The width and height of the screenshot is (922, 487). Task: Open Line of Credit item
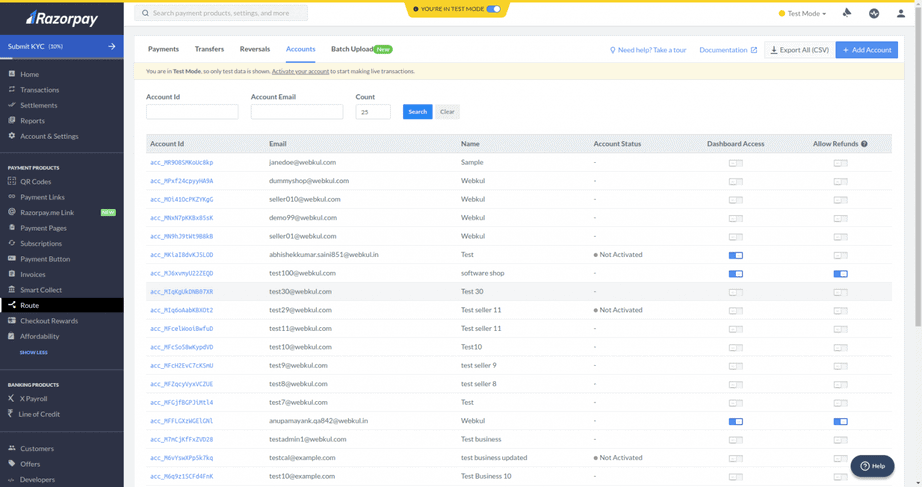[39, 414]
